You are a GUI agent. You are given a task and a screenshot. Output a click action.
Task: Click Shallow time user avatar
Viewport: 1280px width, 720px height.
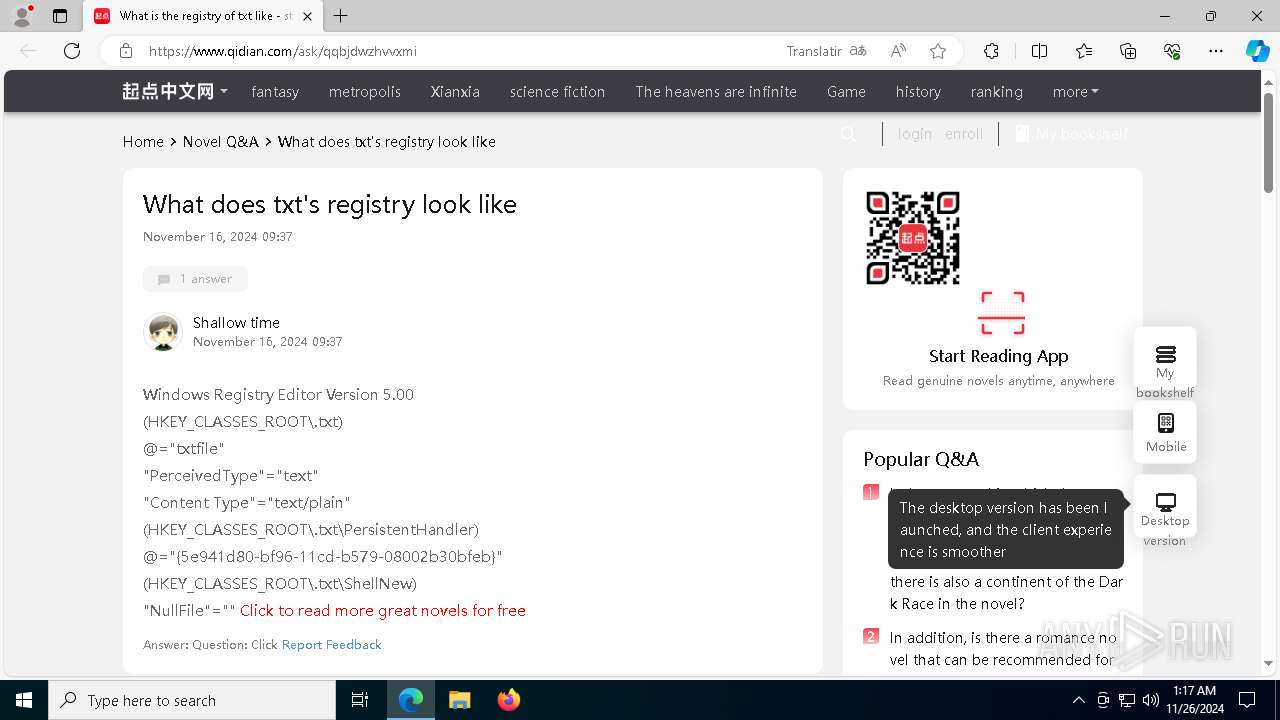coord(162,332)
